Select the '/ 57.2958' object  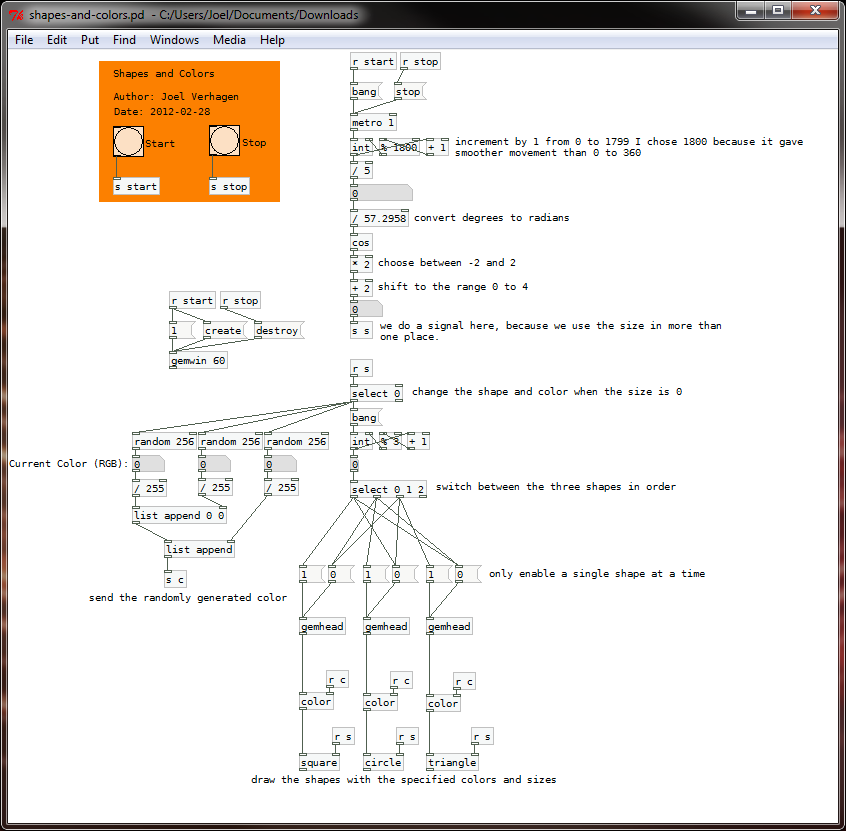379,218
